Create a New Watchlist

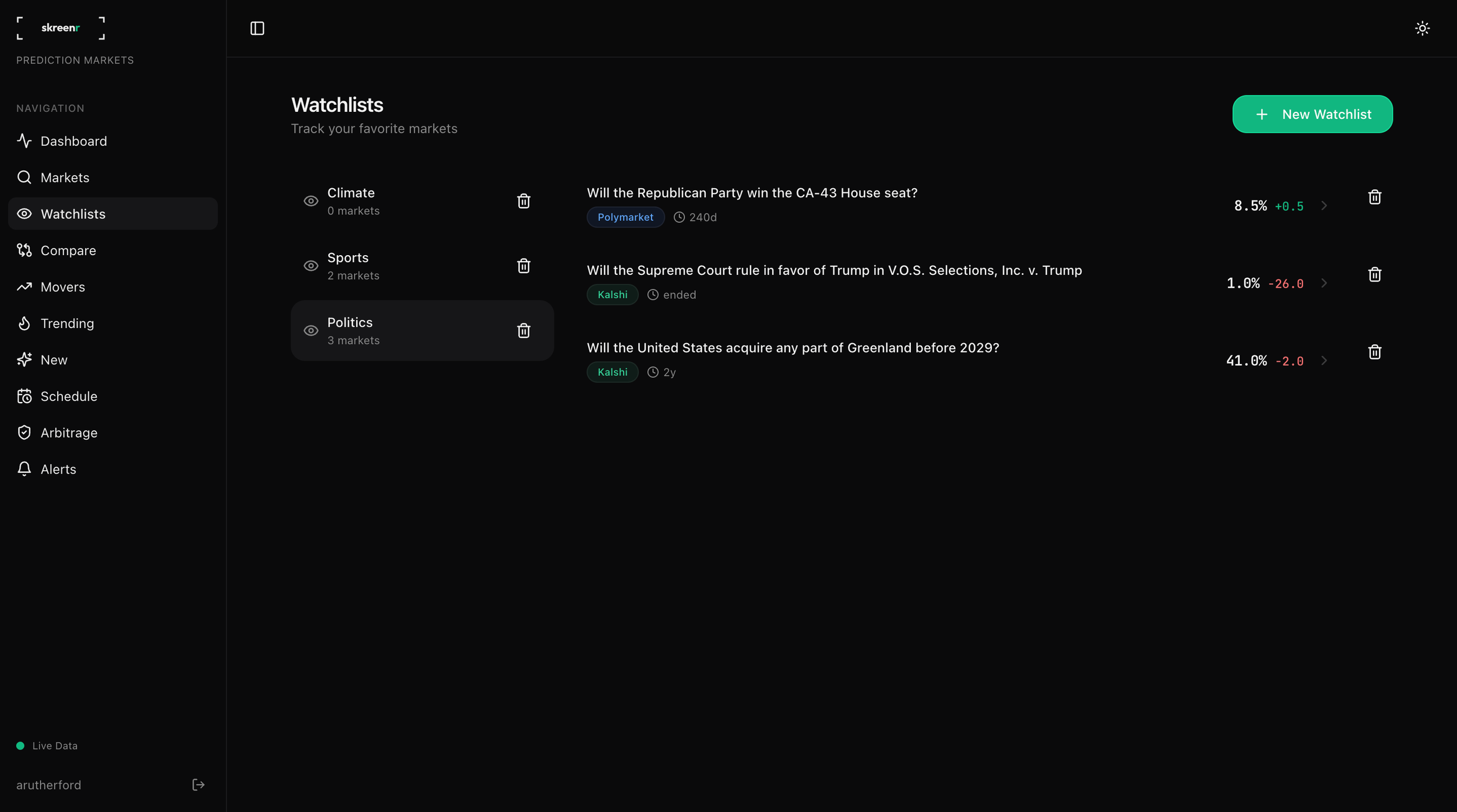coord(1312,114)
